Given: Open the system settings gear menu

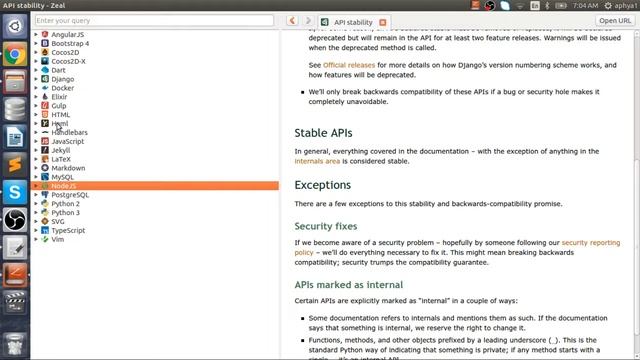Looking at the screenshot, I should 608,5.
